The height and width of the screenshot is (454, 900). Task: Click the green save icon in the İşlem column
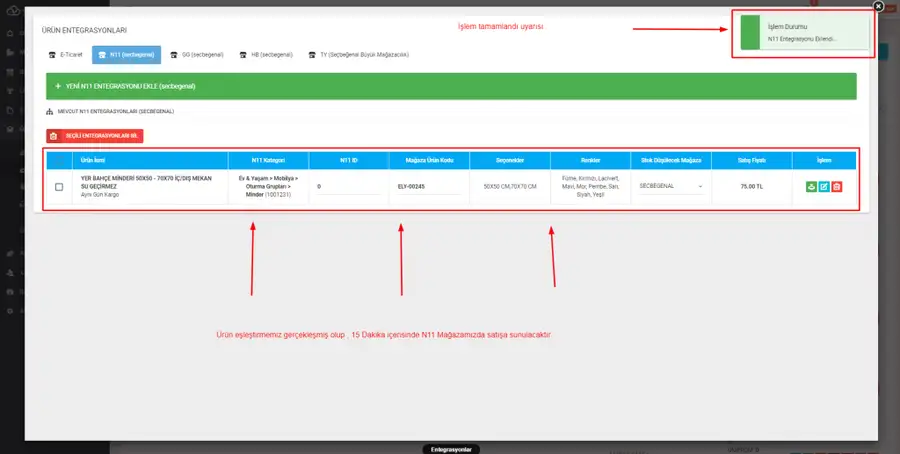811,187
